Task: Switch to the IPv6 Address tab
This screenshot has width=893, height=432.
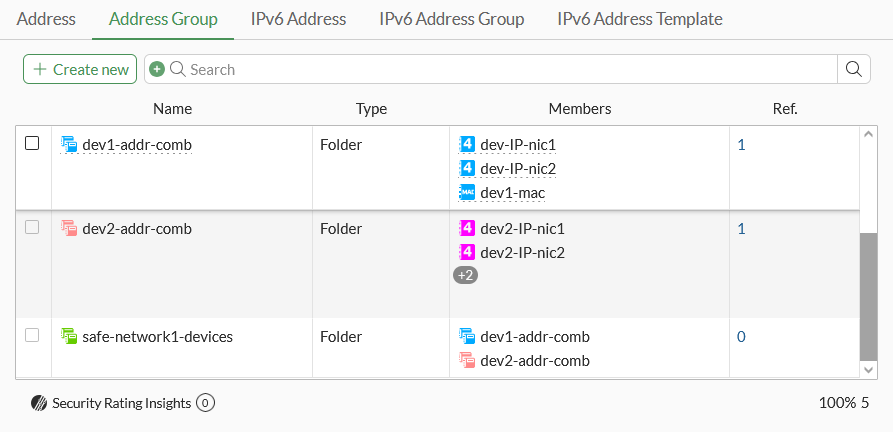Action: tap(298, 19)
